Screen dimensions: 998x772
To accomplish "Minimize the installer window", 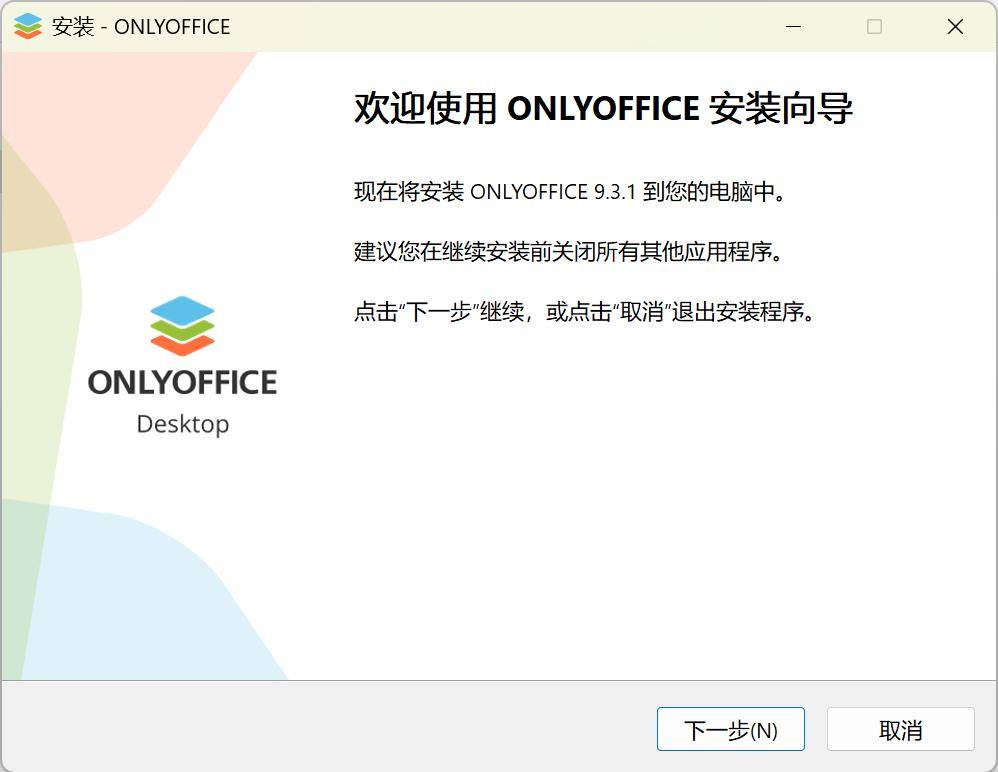I will point(793,27).
